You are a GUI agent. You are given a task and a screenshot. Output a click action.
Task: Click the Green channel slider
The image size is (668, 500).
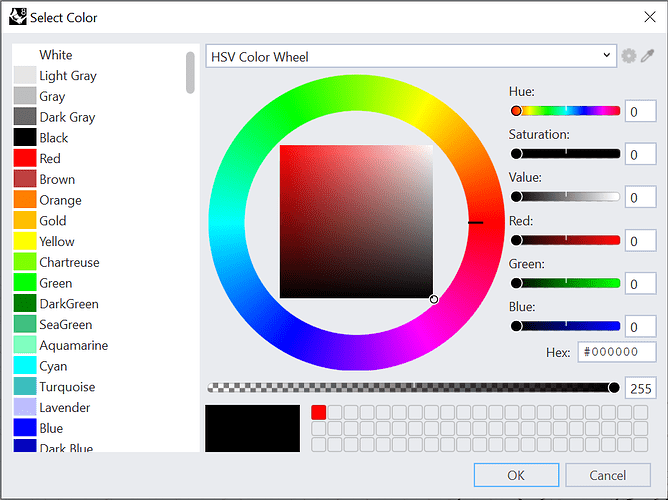click(565, 283)
